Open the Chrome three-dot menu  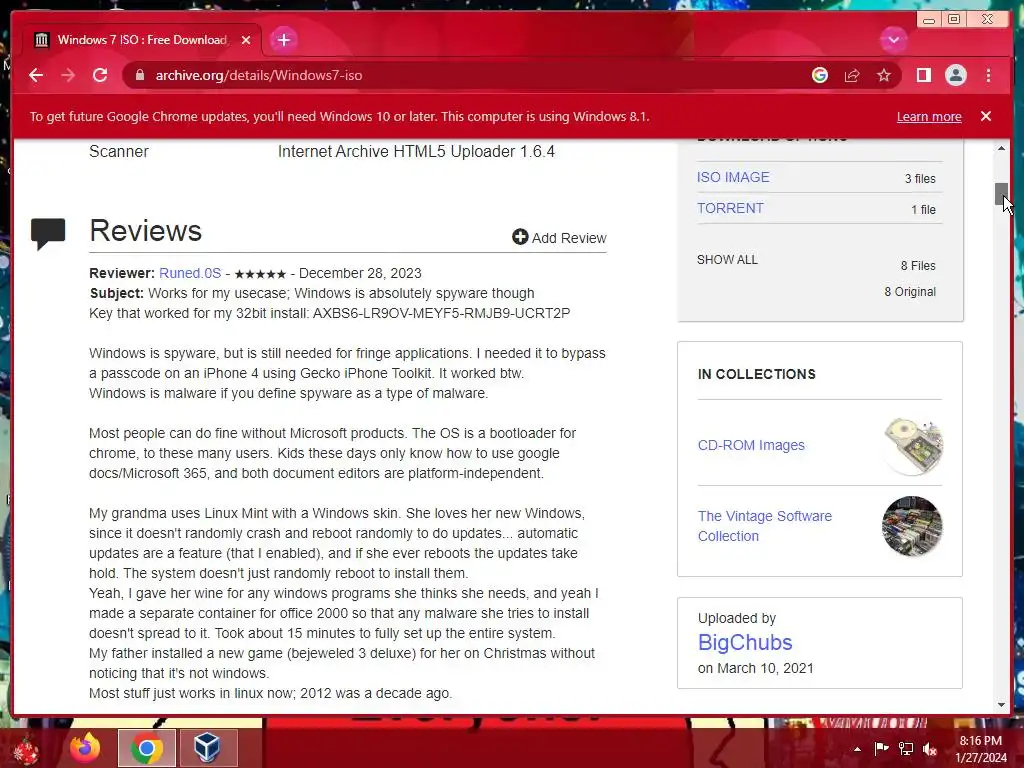(988, 75)
